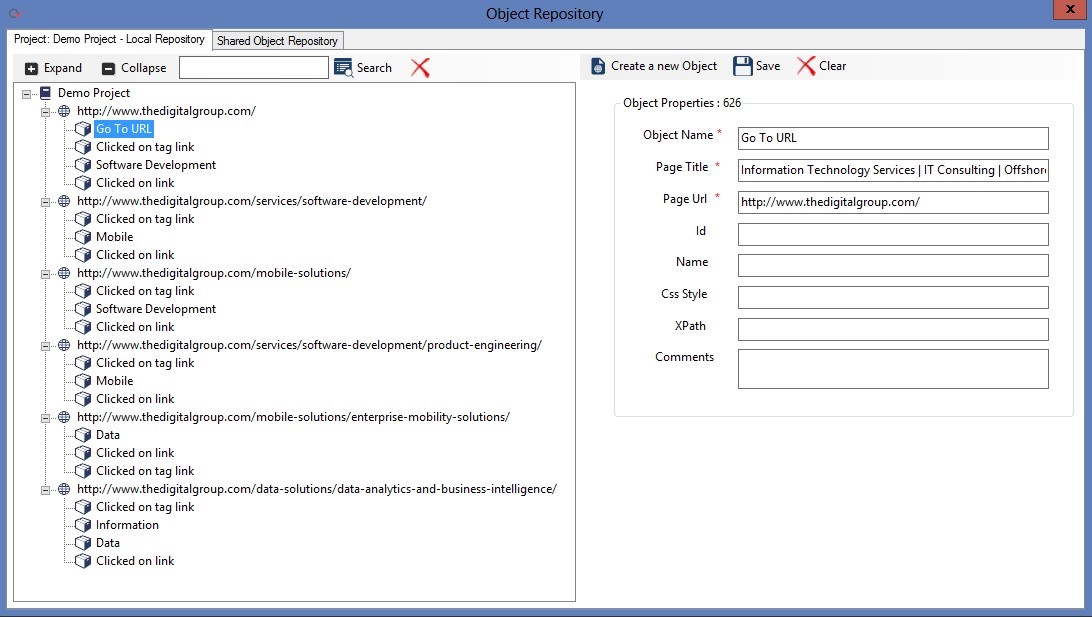Click the globe icon for http://www.thedigitalgroup.com/
Viewport: 1092px width, 617px height.
[x=64, y=111]
